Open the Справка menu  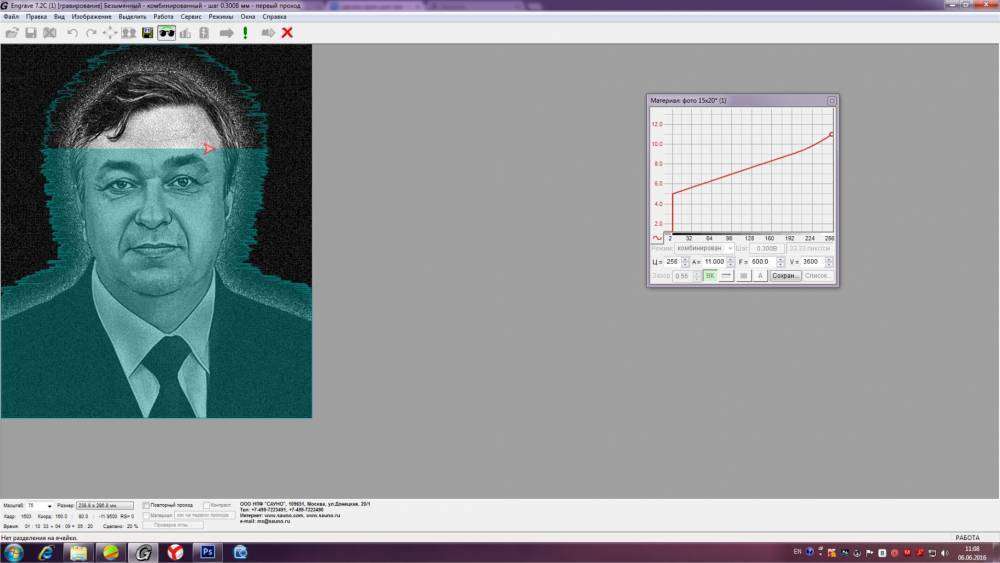[x=274, y=17]
